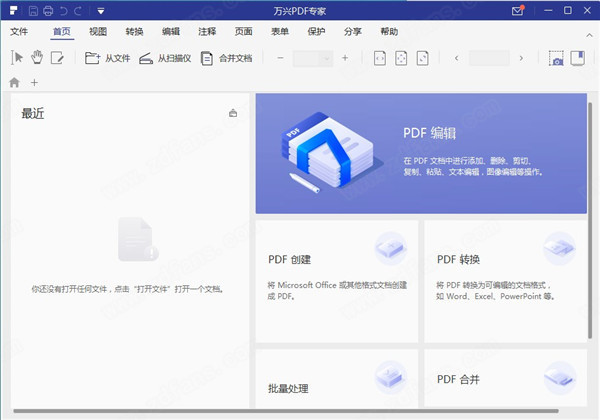The height and width of the screenshot is (420, 600).
Task: Open the PDF 转换 card
Action: click(x=505, y=281)
